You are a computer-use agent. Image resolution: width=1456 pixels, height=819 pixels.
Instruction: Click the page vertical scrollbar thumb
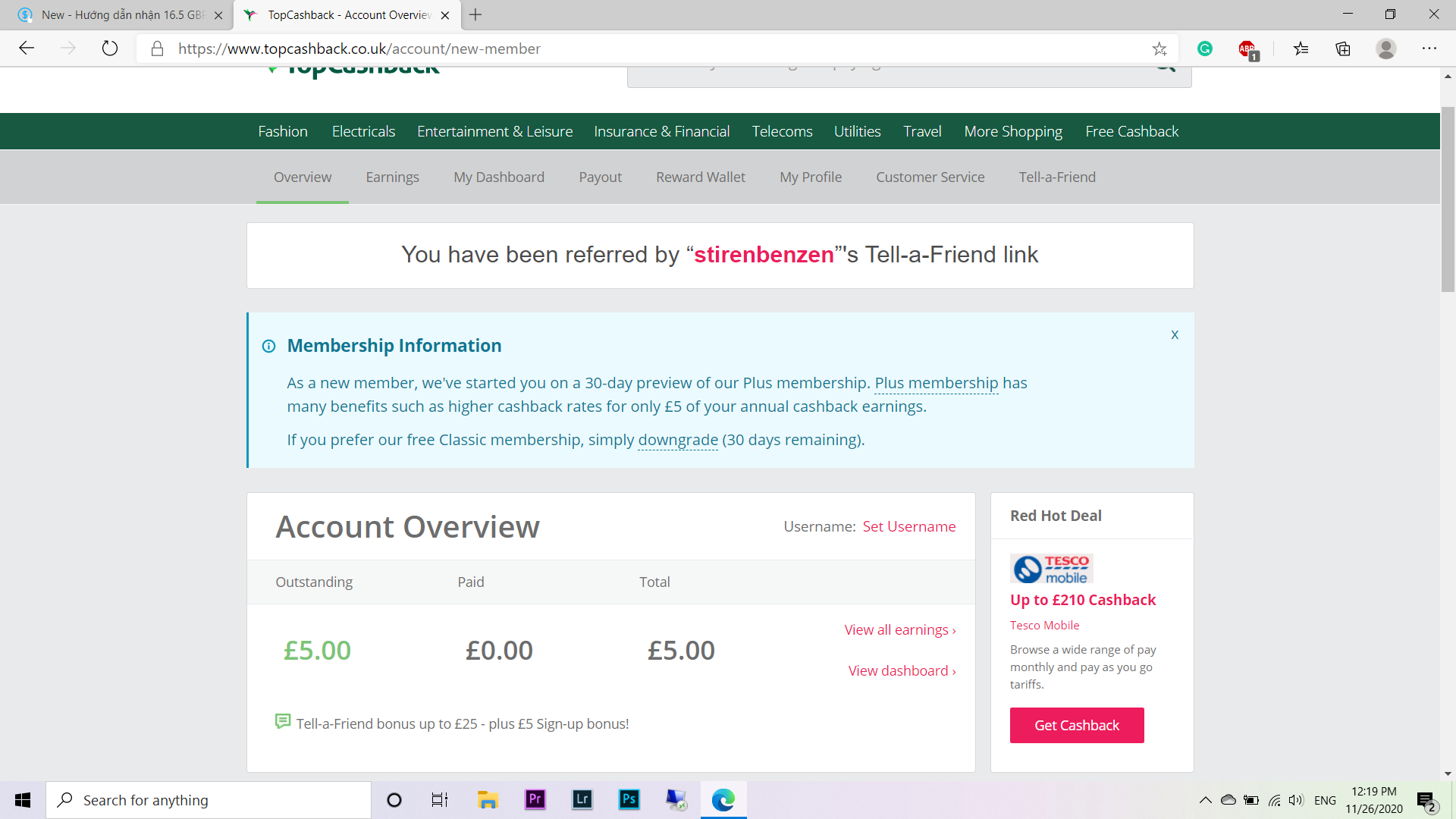1448,199
